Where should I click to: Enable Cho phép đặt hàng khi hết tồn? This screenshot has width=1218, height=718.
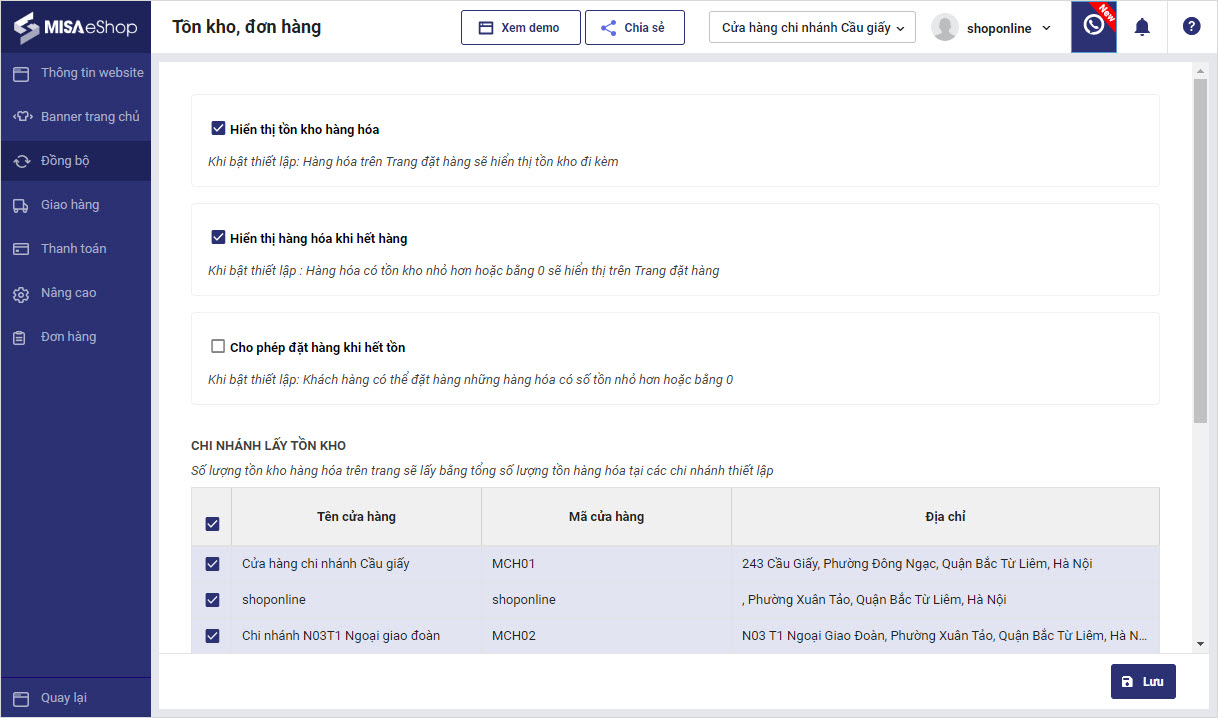[x=218, y=347]
